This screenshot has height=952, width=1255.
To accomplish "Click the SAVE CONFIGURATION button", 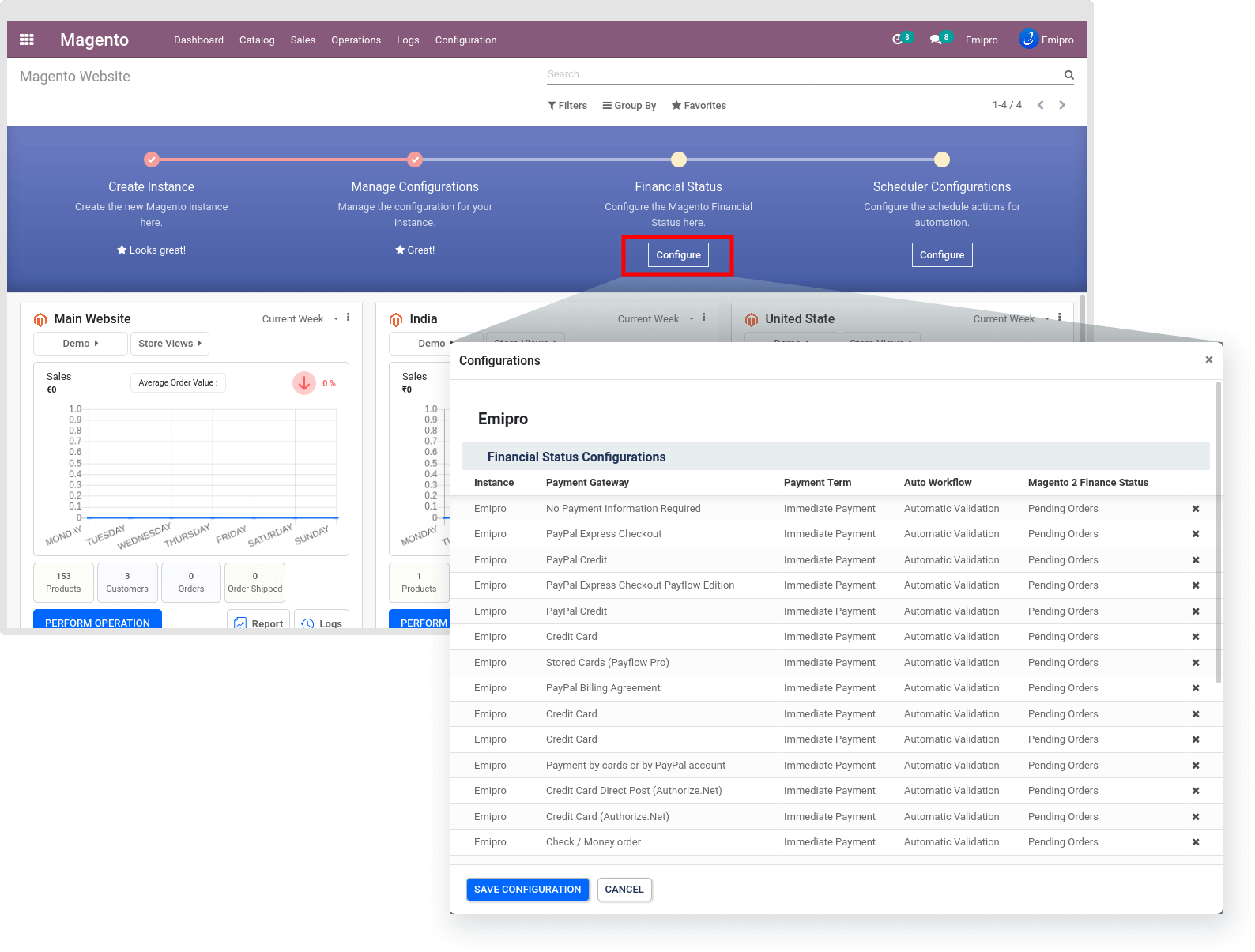I will [x=527, y=890].
